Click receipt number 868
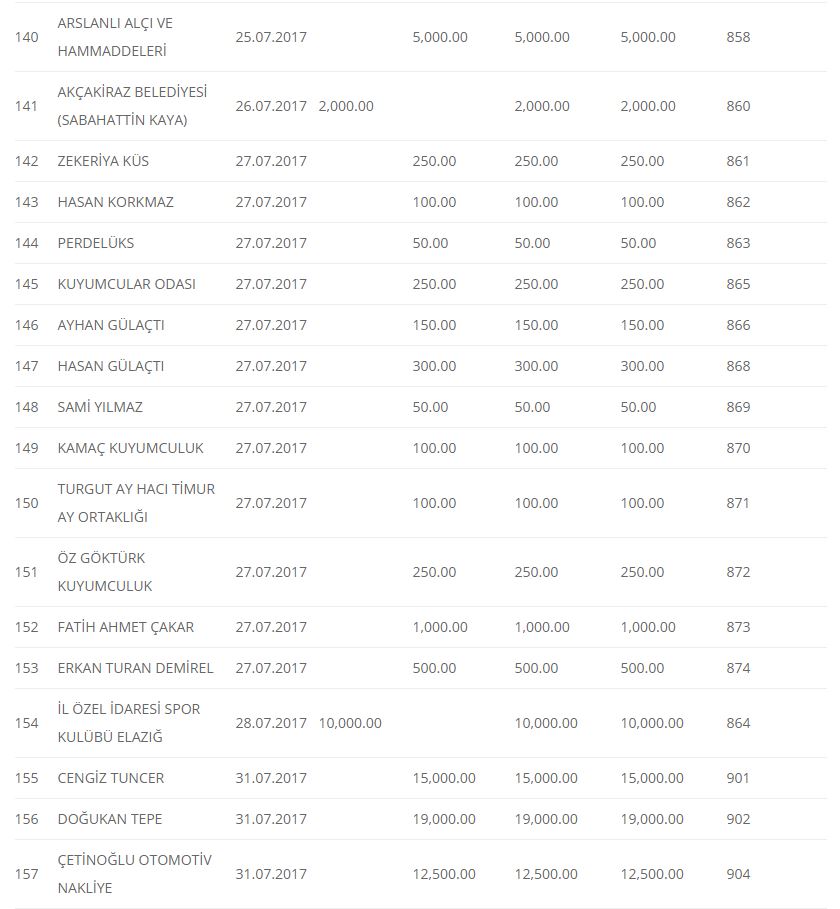Image resolution: width=840 pixels, height=909 pixels. tap(738, 366)
